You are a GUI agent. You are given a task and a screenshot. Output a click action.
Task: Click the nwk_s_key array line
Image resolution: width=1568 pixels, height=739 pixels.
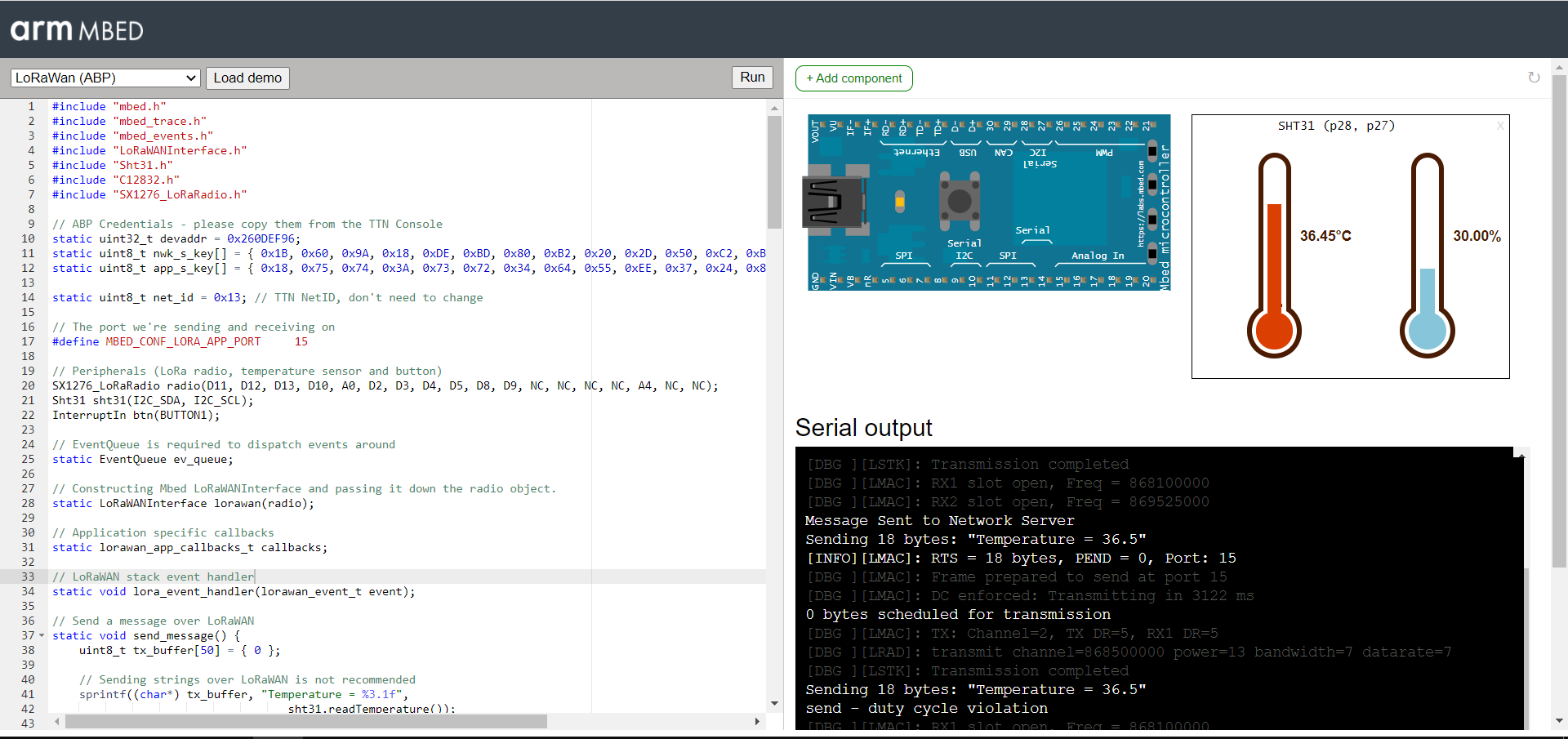click(x=409, y=253)
